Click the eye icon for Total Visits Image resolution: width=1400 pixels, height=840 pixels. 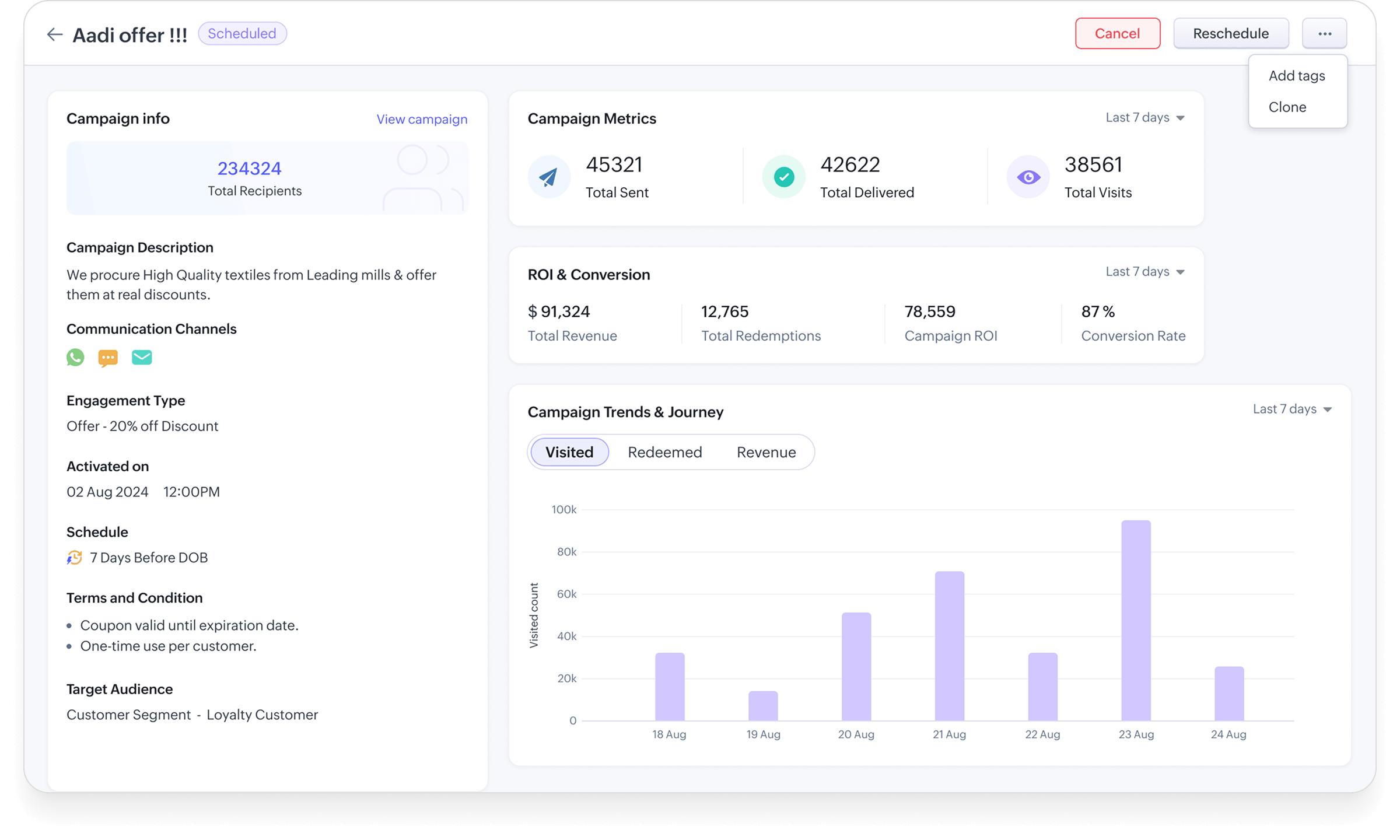click(x=1028, y=176)
